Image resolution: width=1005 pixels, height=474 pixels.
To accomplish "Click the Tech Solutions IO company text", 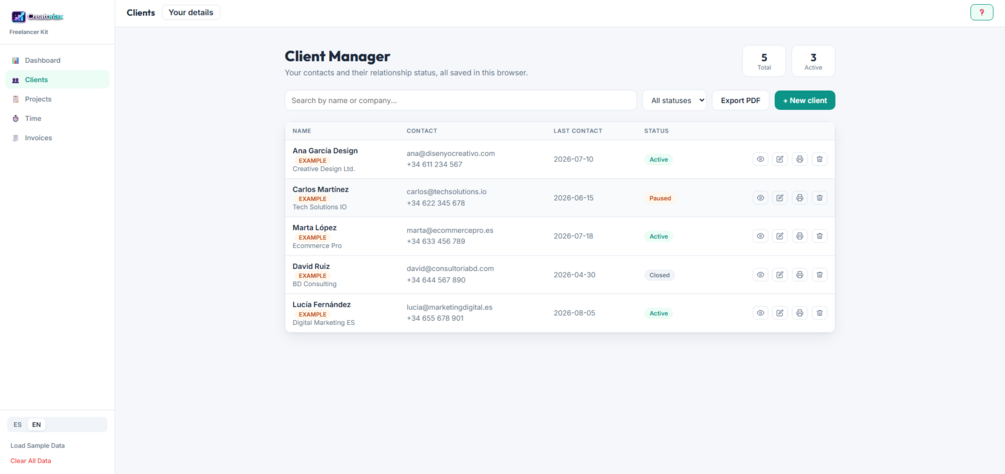I will coord(320,207).
